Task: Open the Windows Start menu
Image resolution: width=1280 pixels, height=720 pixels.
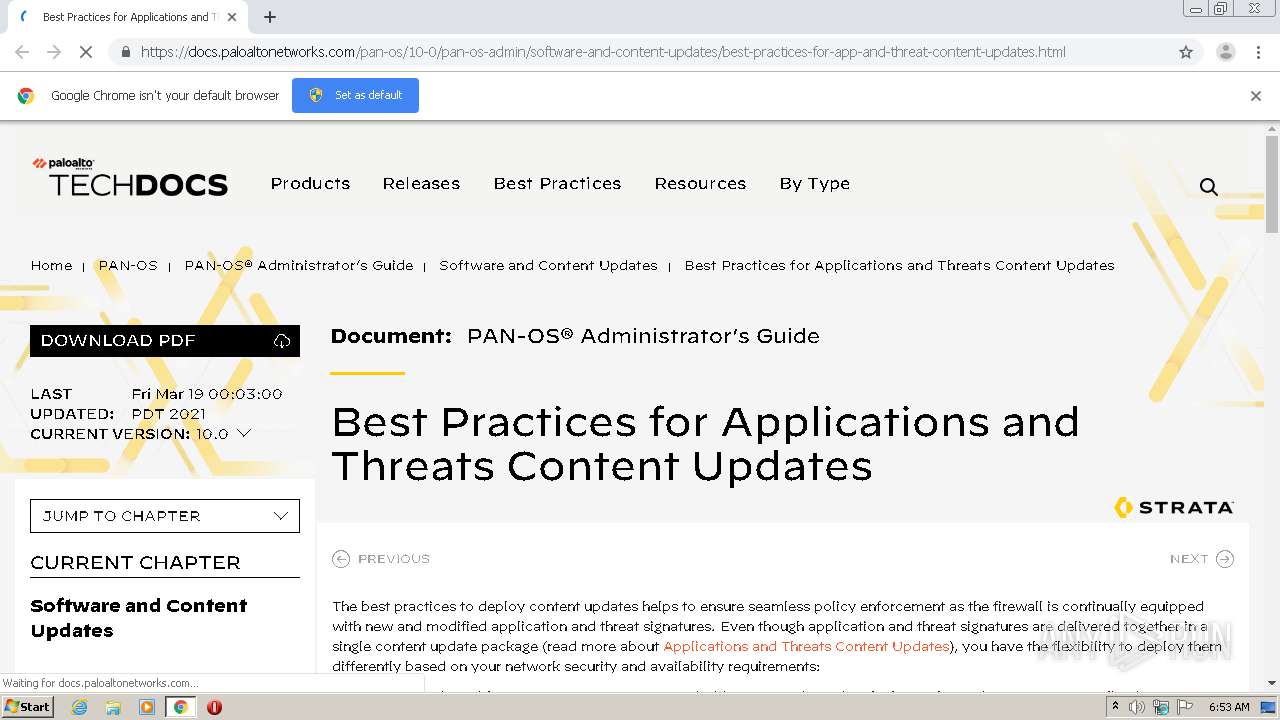Action: (x=28, y=706)
